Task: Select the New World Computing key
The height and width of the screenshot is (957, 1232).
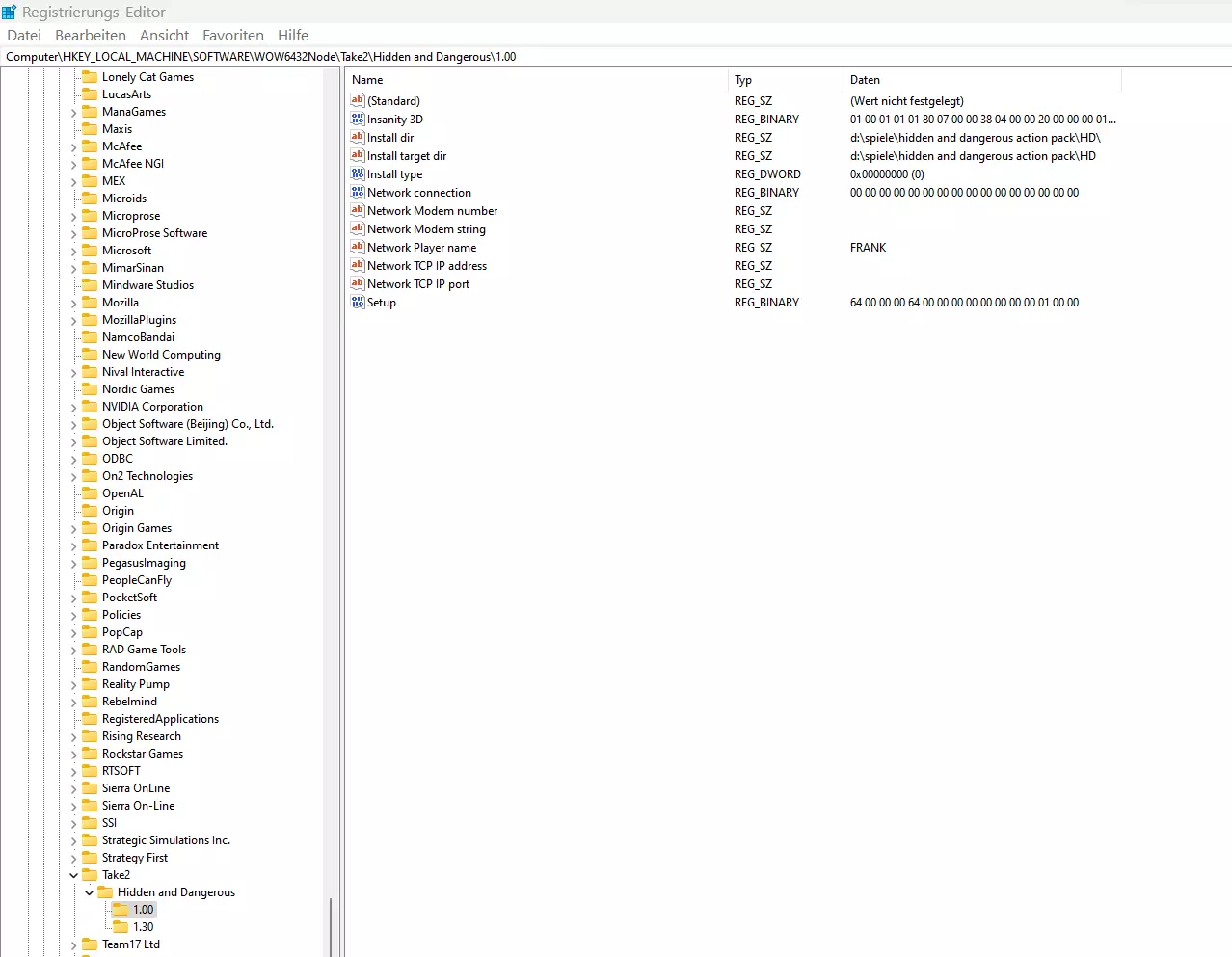Action: coord(161,354)
